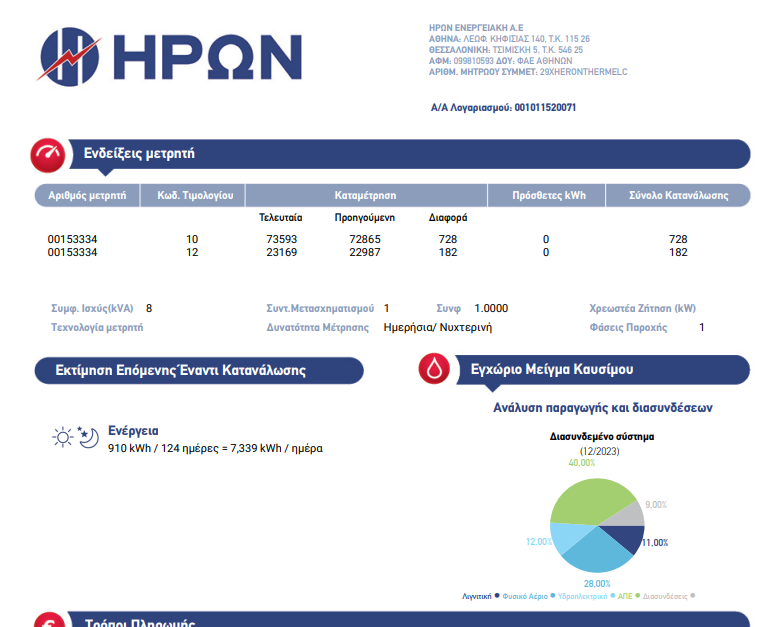The height and width of the screenshot is (627, 776).
Task: Click the 11,00% chart label
Action: point(655,543)
